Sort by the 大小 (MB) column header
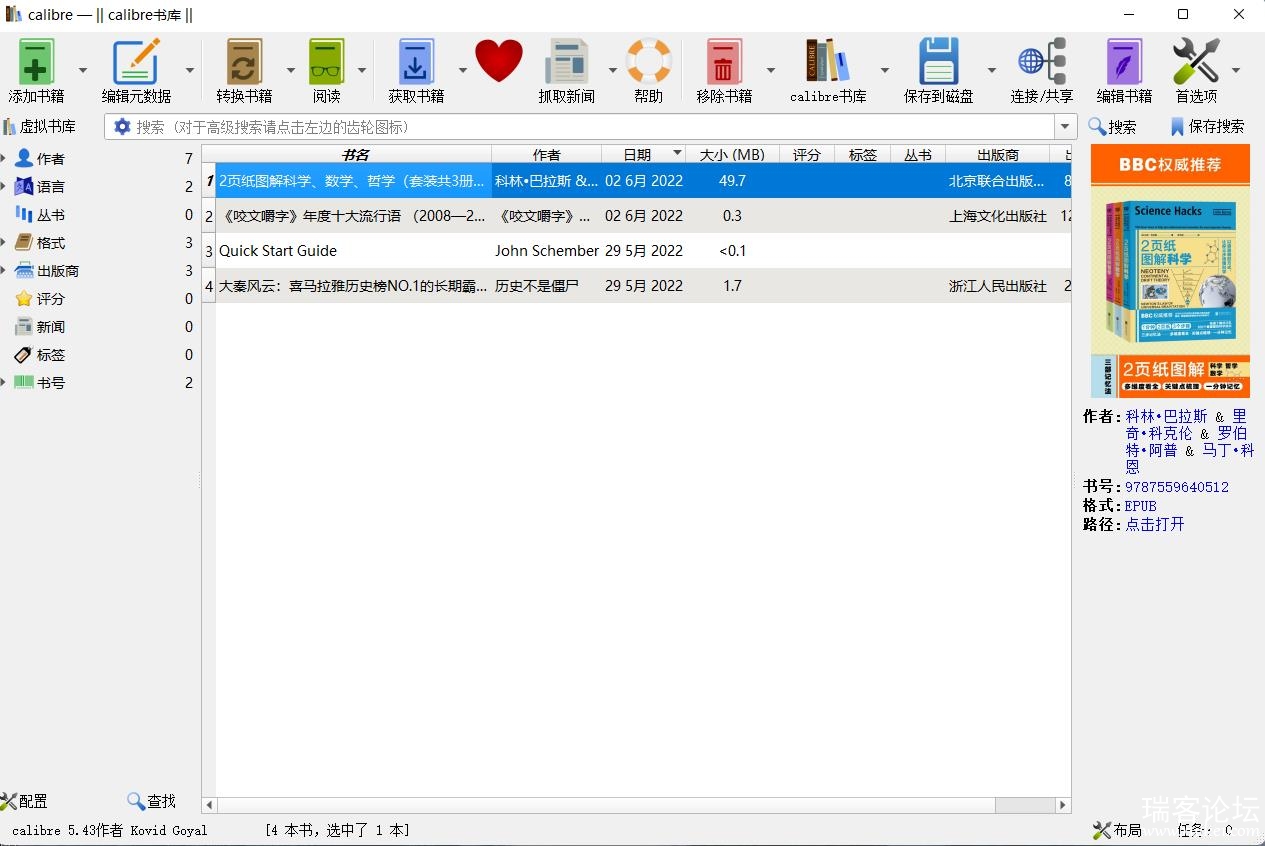This screenshot has width=1265, height=846. coord(732,154)
